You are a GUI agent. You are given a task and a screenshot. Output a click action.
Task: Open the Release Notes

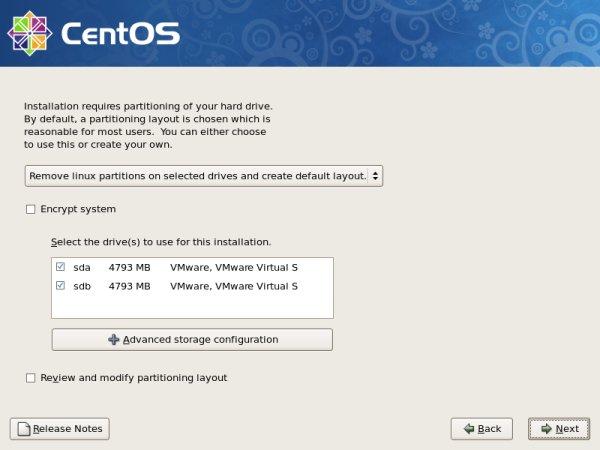coord(60,429)
